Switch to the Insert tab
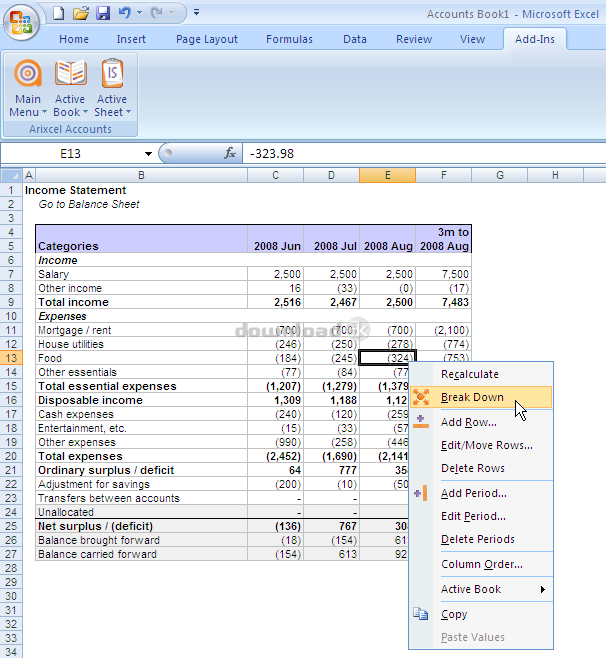 (131, 39)
